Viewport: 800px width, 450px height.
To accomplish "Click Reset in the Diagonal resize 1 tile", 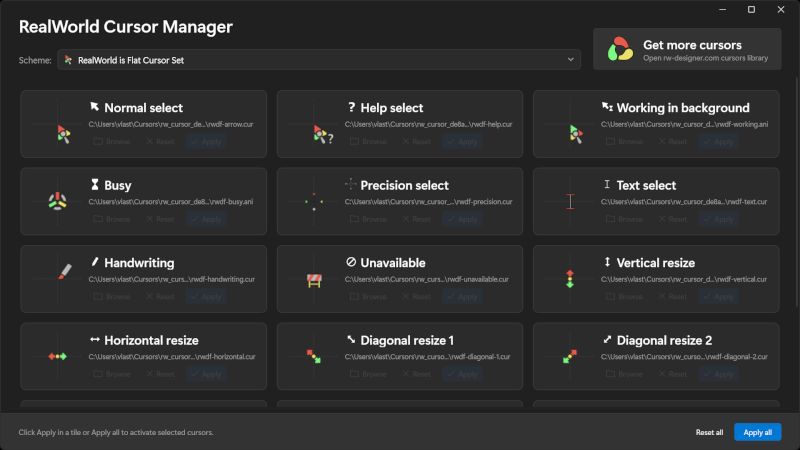I will click(416, 374).
